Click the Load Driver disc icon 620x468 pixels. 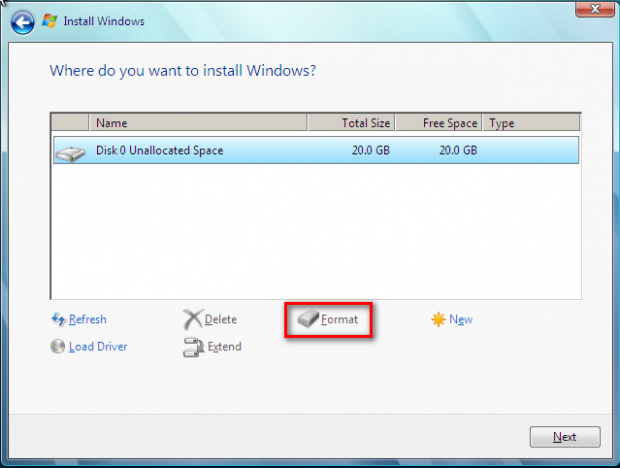coord(58,347)
